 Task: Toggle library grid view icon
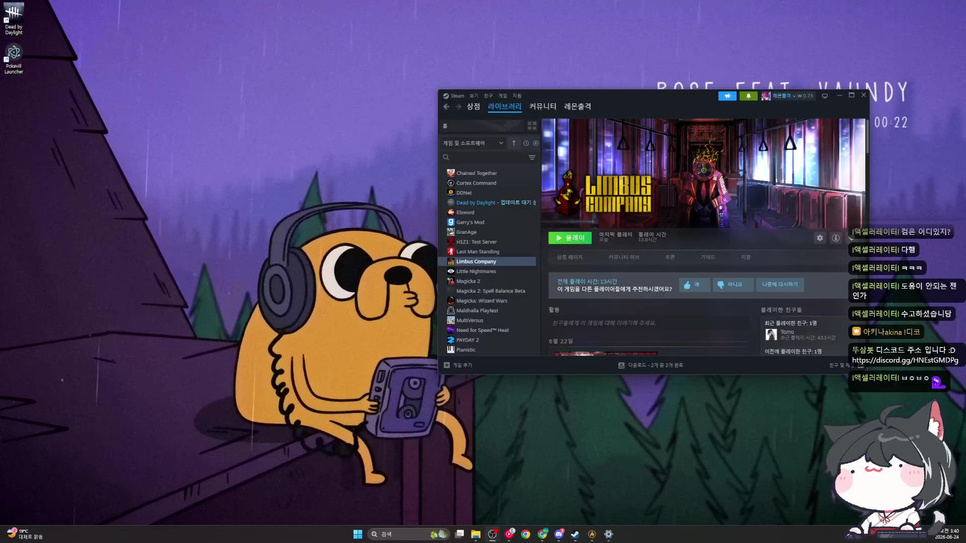[x=532, y=126]
